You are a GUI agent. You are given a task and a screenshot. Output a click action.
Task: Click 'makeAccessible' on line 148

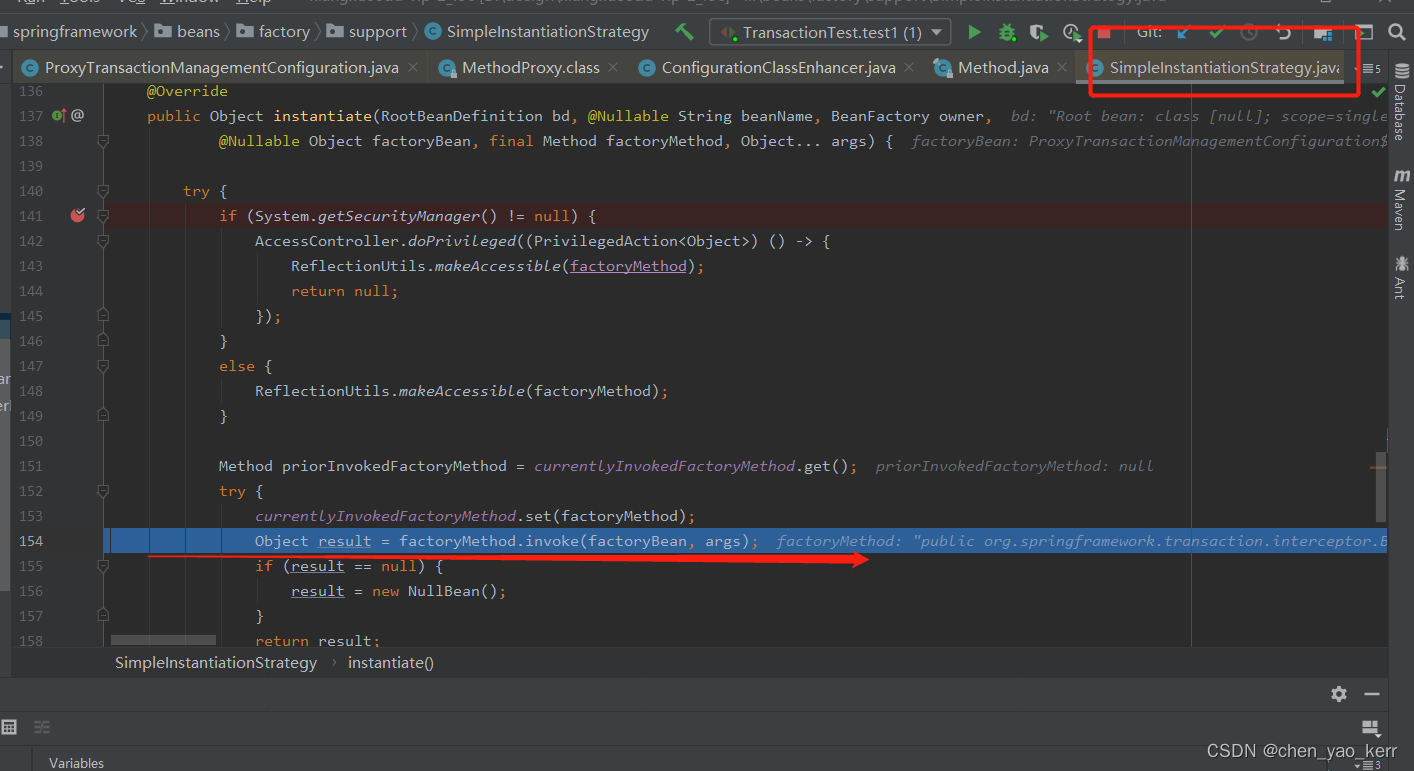click(462, 391)
